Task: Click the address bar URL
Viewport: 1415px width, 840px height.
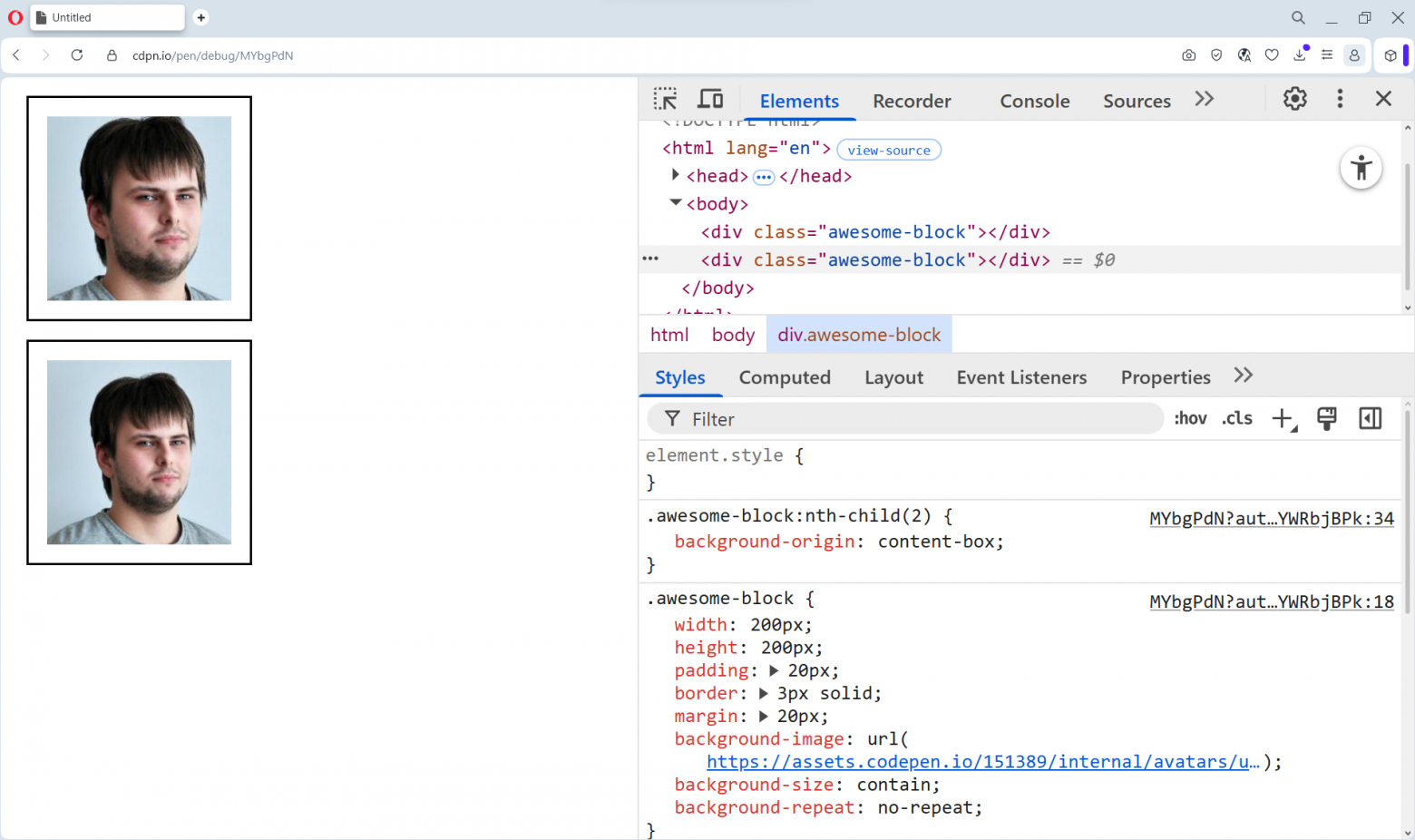Action: pyautogui.click(x=212, y=55)
